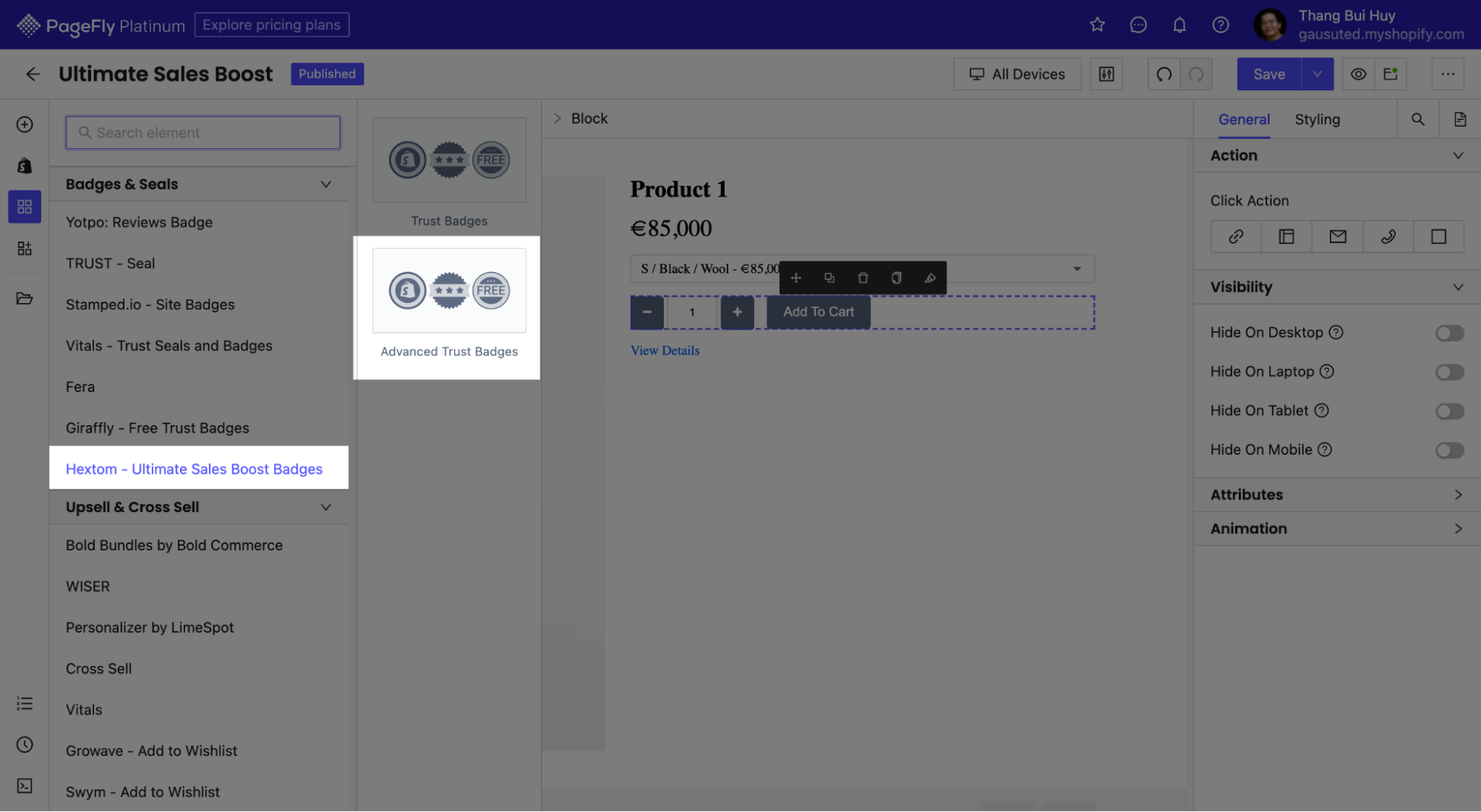Click the Block breadcrumb item
The width and height of the screenshot is (1481, 812).
(x=589, y=119)
